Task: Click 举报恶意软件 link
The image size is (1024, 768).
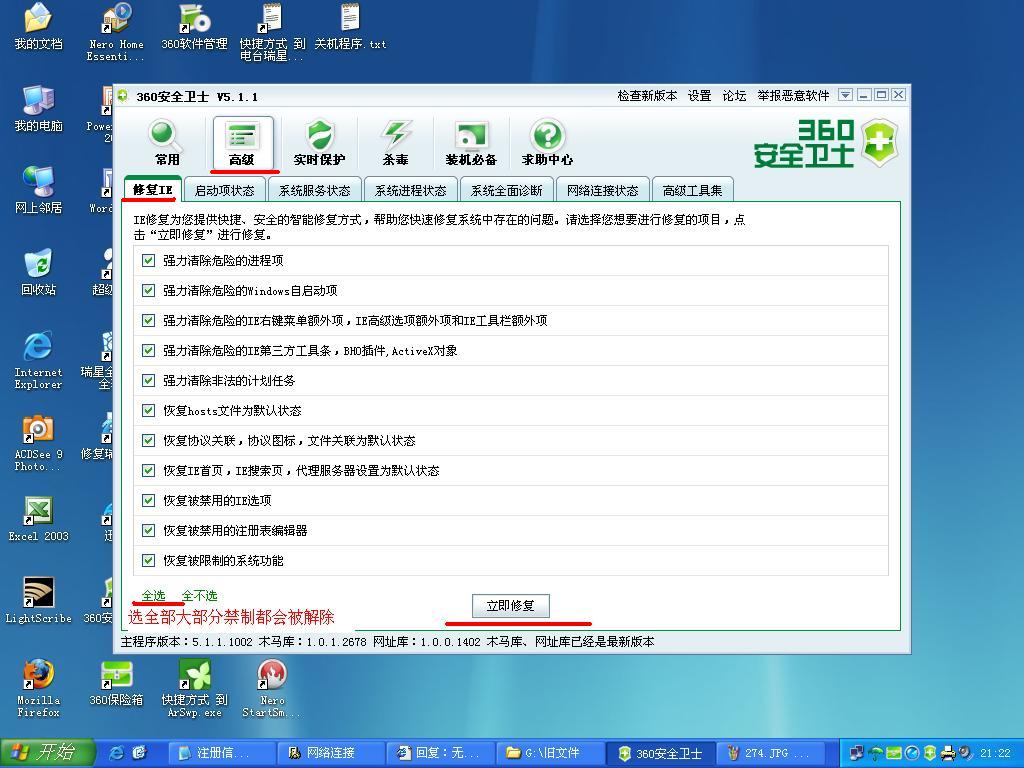Action: (793, 96)
